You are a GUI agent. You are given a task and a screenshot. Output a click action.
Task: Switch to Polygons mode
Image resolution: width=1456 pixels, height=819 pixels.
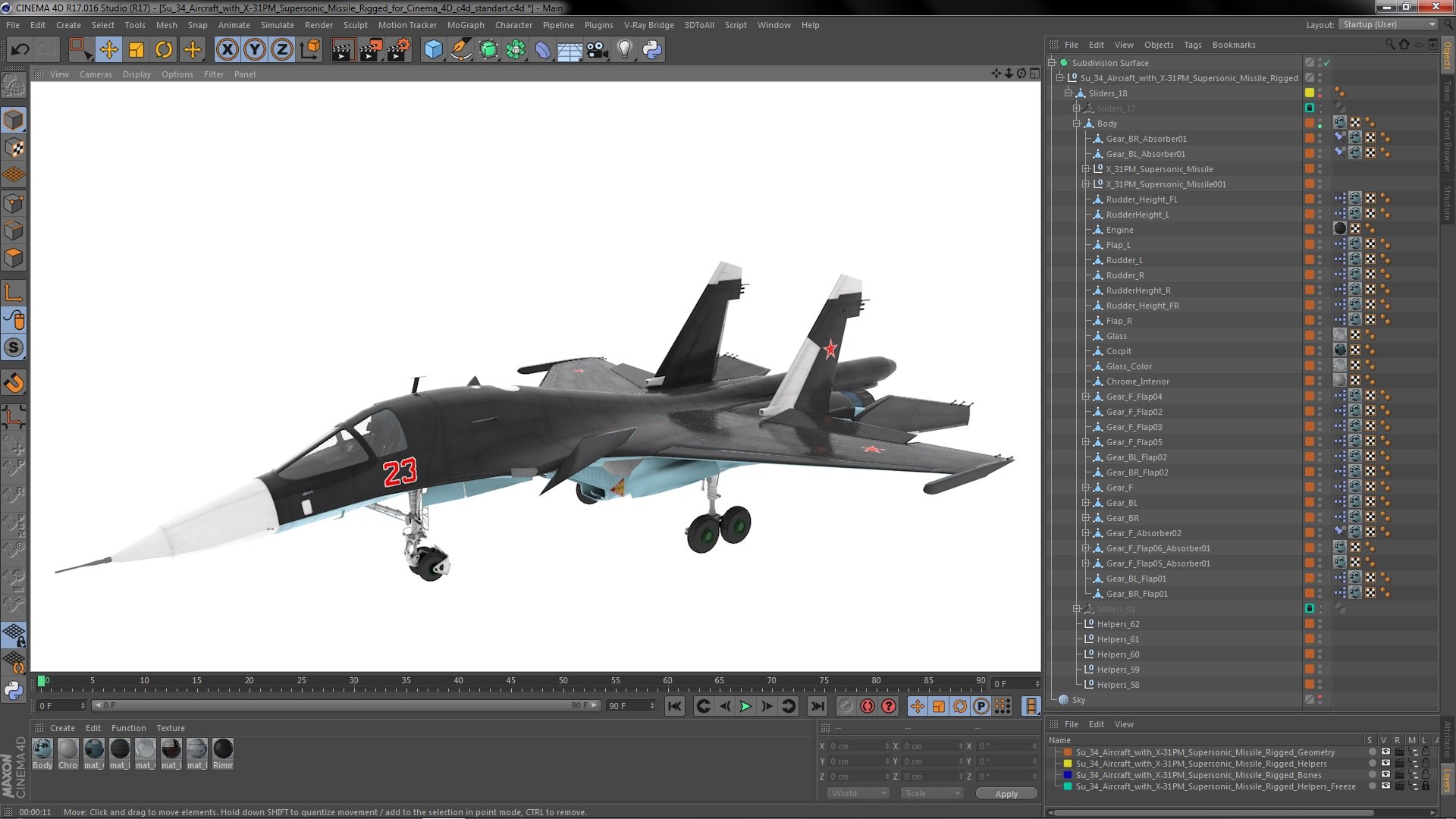pyautogui.click(x=14, y=258)
